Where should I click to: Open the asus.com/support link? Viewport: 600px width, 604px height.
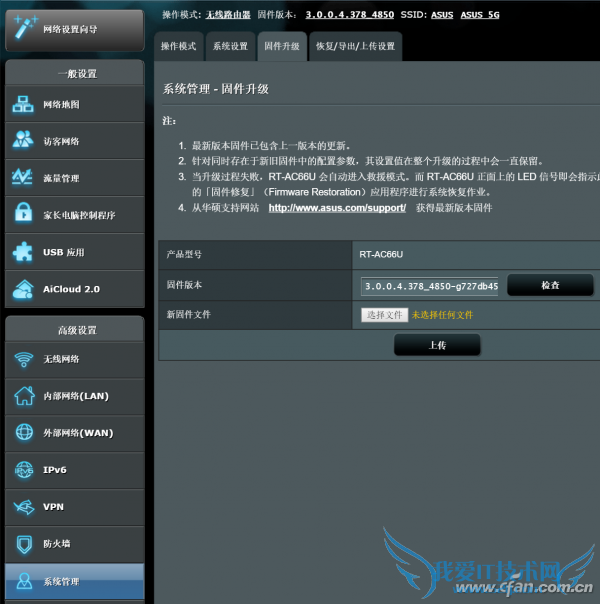(337, 208)
